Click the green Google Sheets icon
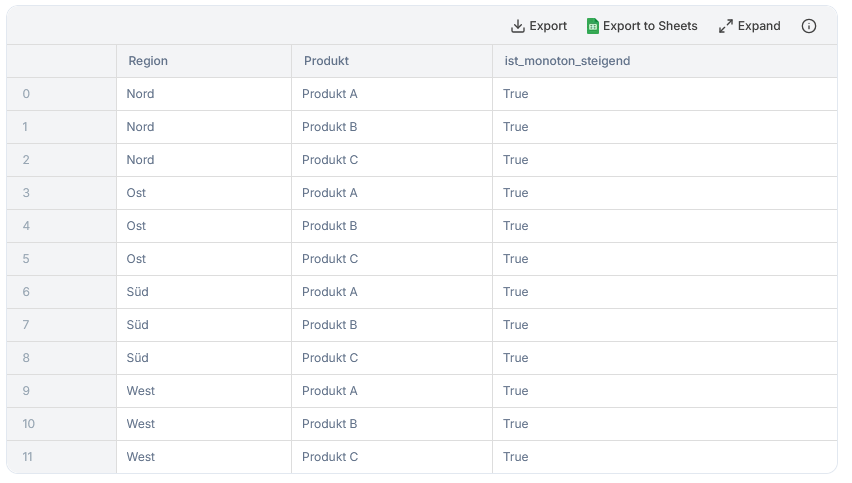 coord(593,26)
